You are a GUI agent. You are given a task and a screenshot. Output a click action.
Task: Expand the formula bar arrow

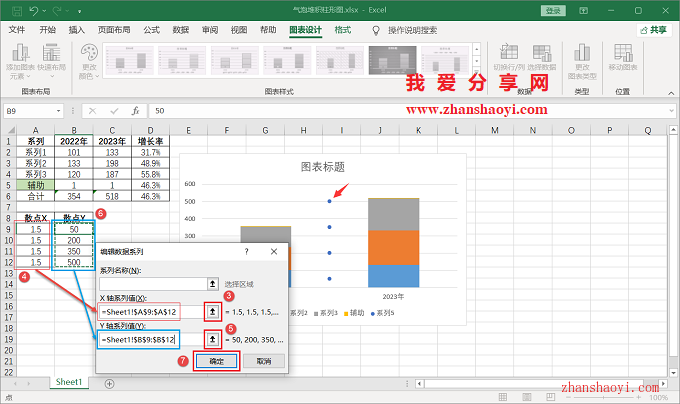671,111
